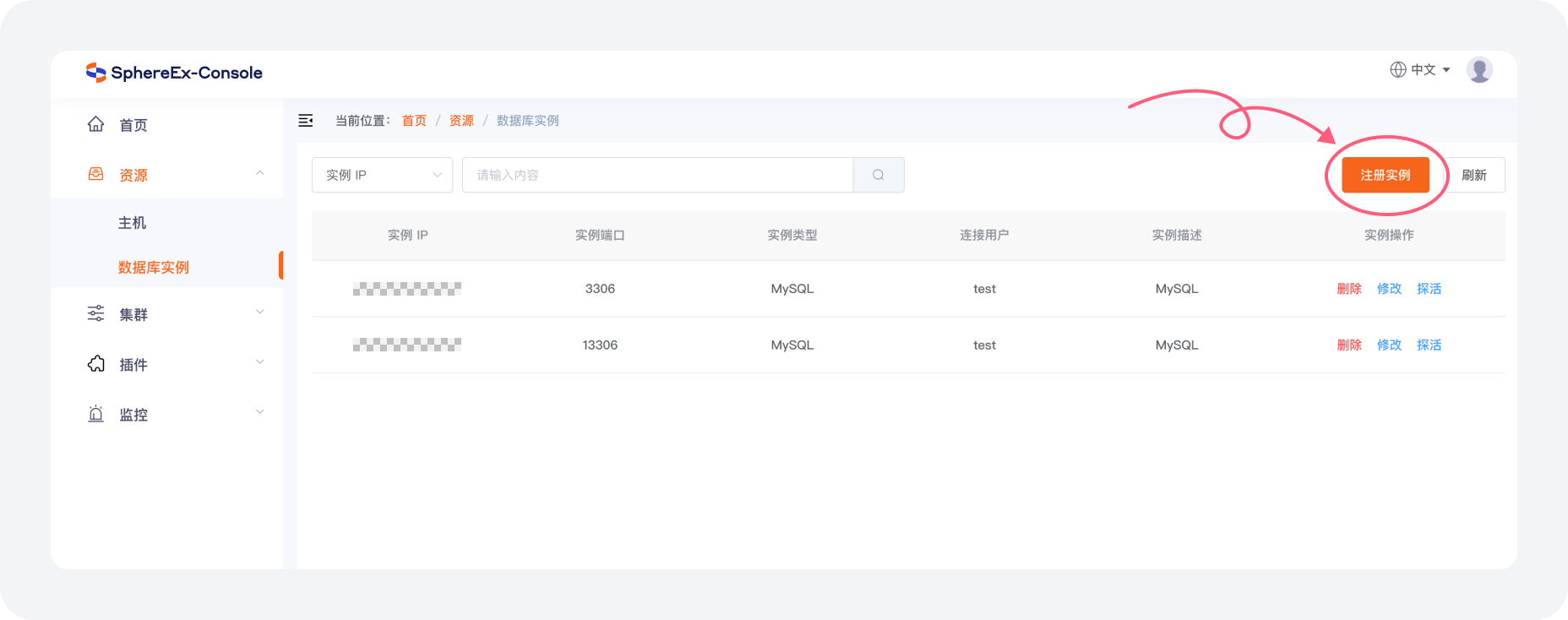Click the home icon beside 首页

[96, 125]
